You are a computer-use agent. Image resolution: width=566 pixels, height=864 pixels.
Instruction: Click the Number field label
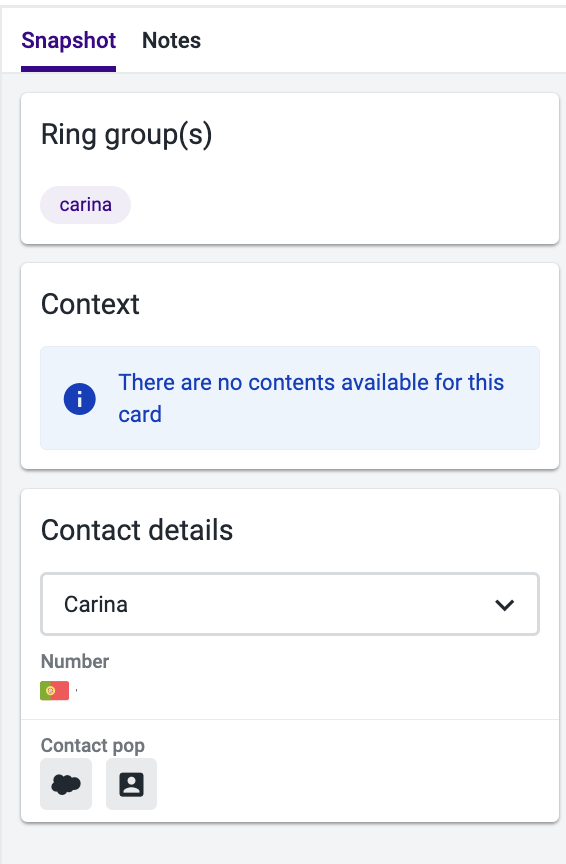click(x=75, y=661)
